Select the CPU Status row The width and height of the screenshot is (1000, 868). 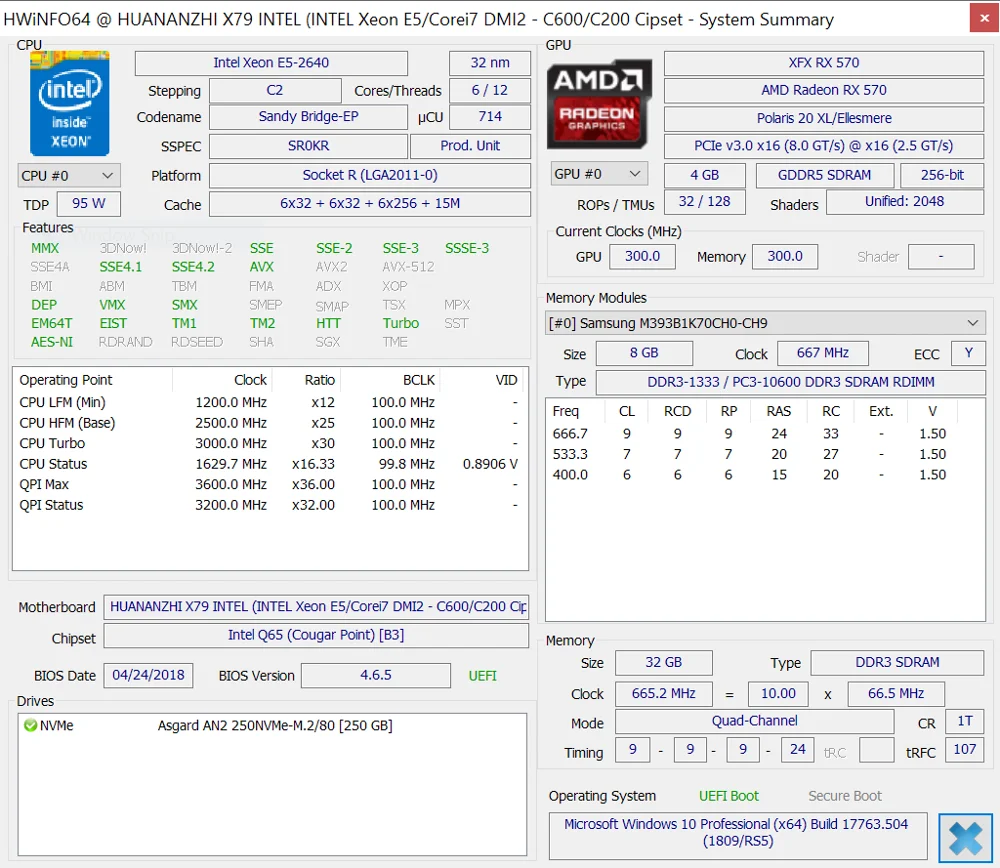(270, 464)
